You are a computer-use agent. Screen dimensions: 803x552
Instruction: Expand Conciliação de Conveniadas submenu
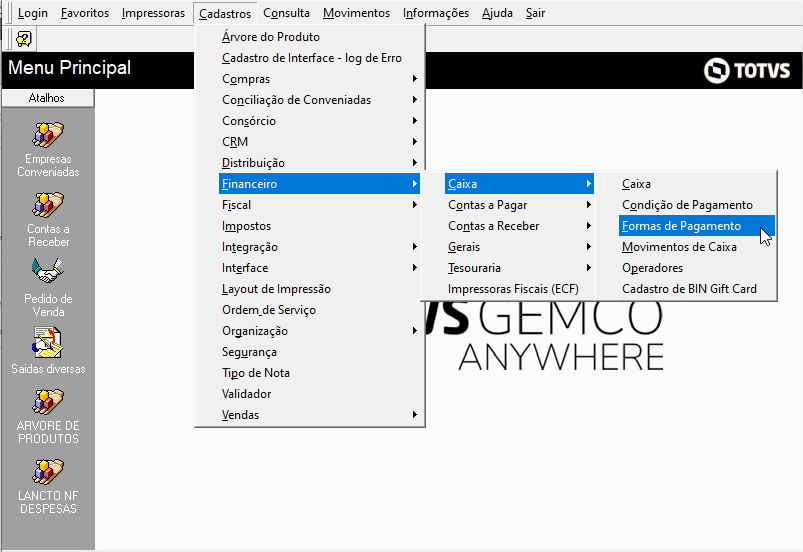[320, 100]
